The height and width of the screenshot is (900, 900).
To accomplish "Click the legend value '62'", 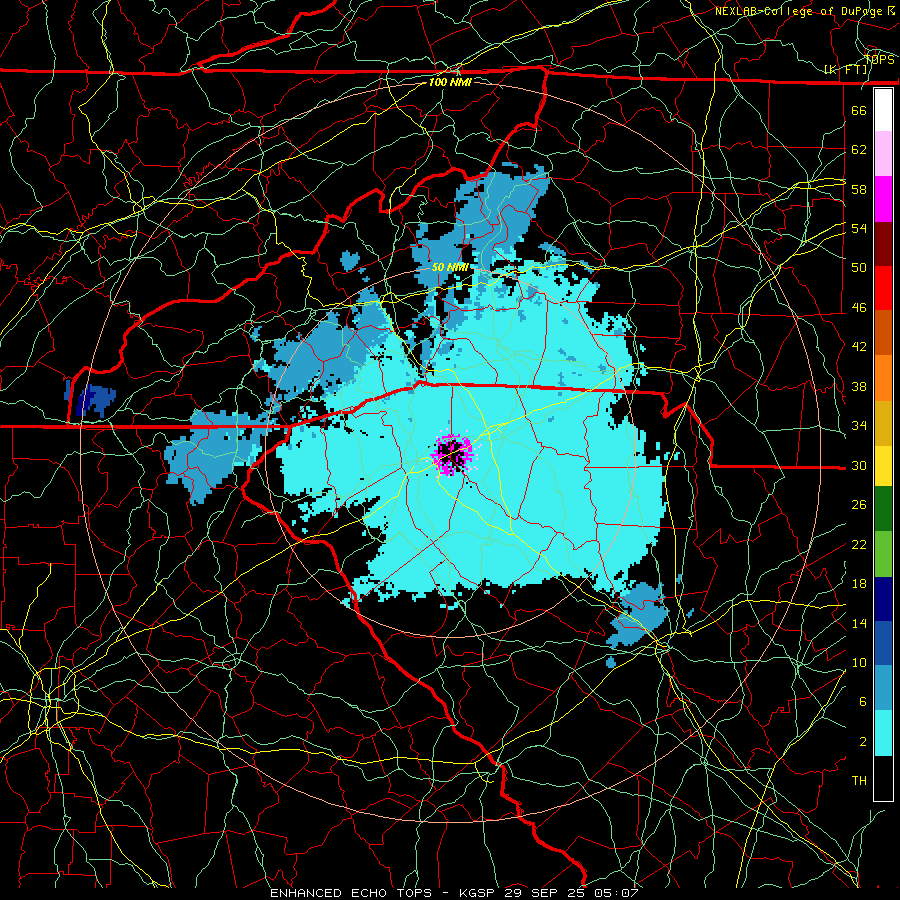I will 859,150.
